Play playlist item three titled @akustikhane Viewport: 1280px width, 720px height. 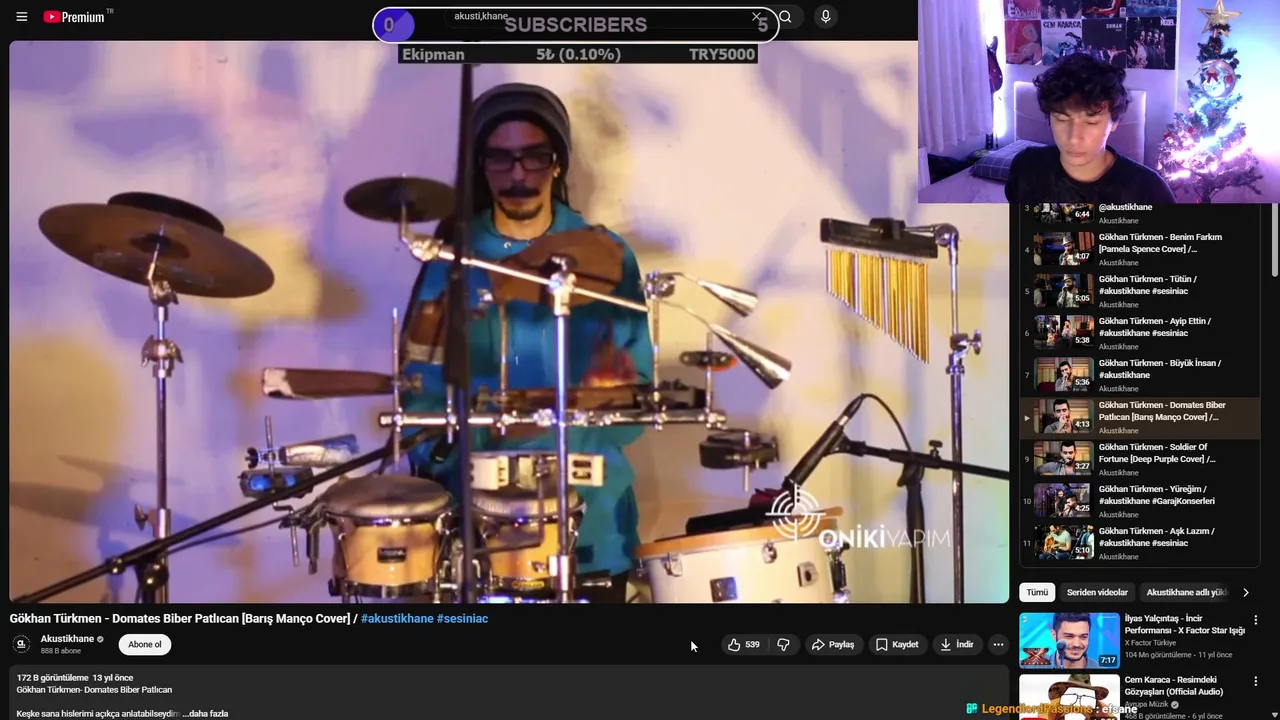1140,214
